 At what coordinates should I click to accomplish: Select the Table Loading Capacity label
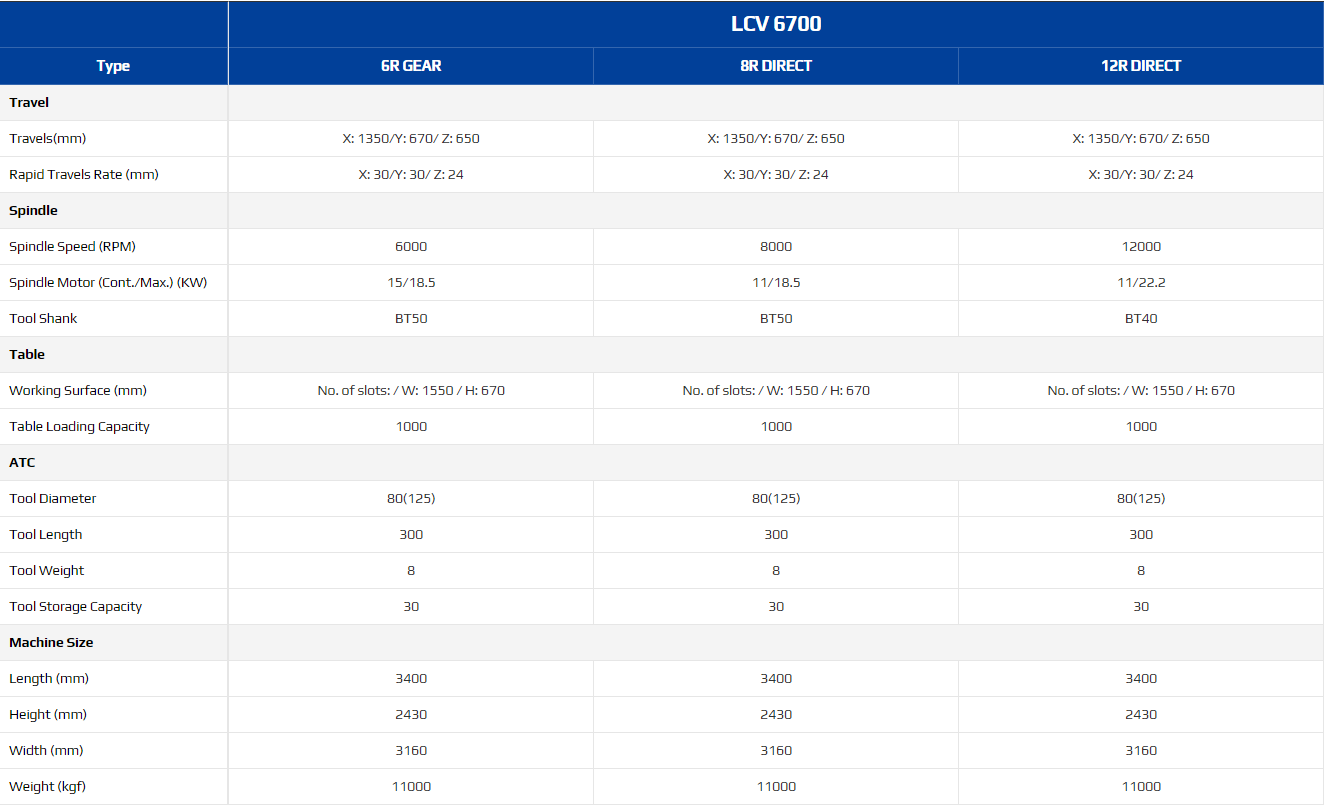(x=79, y=426)
